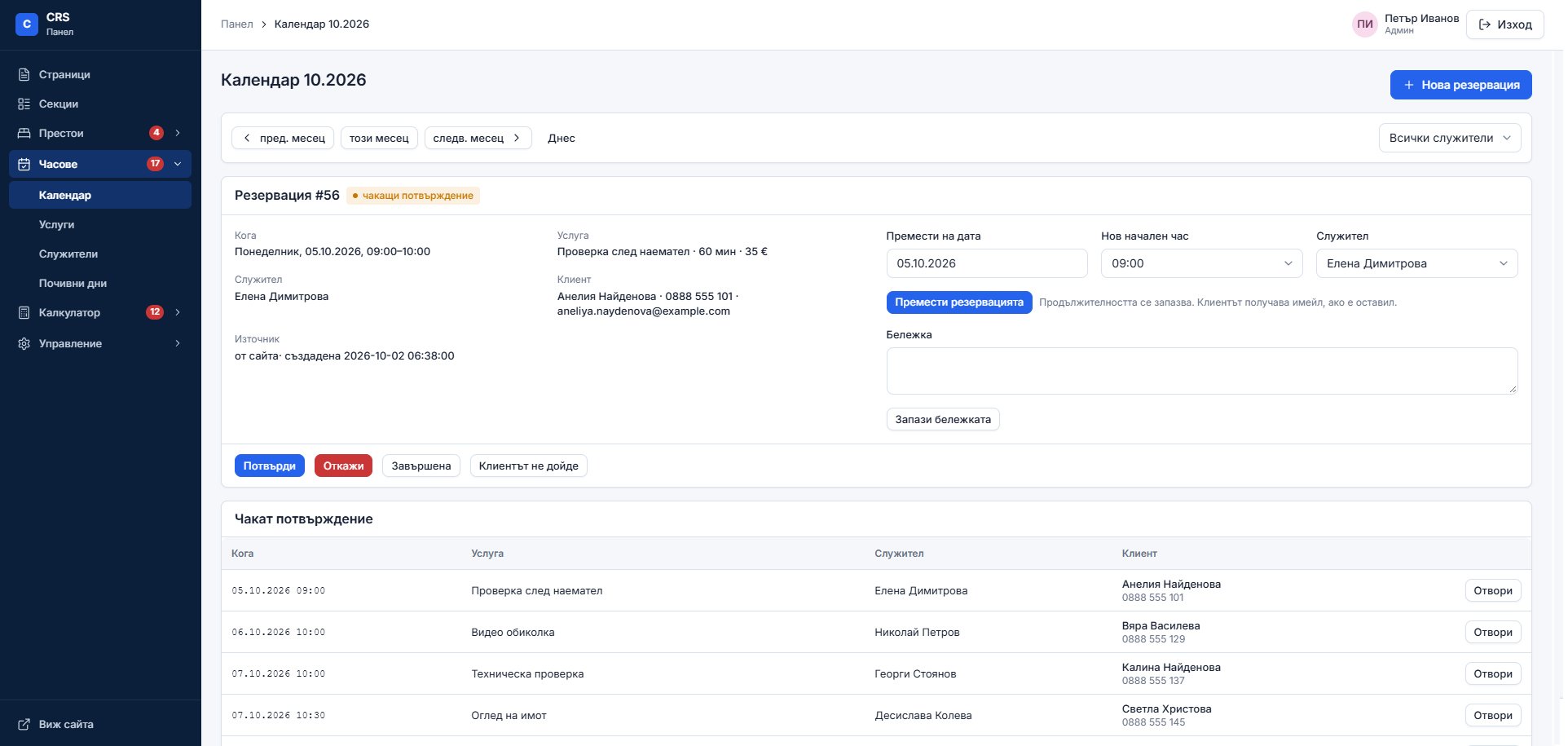Confirm the reservation with Потвърди

270,466
